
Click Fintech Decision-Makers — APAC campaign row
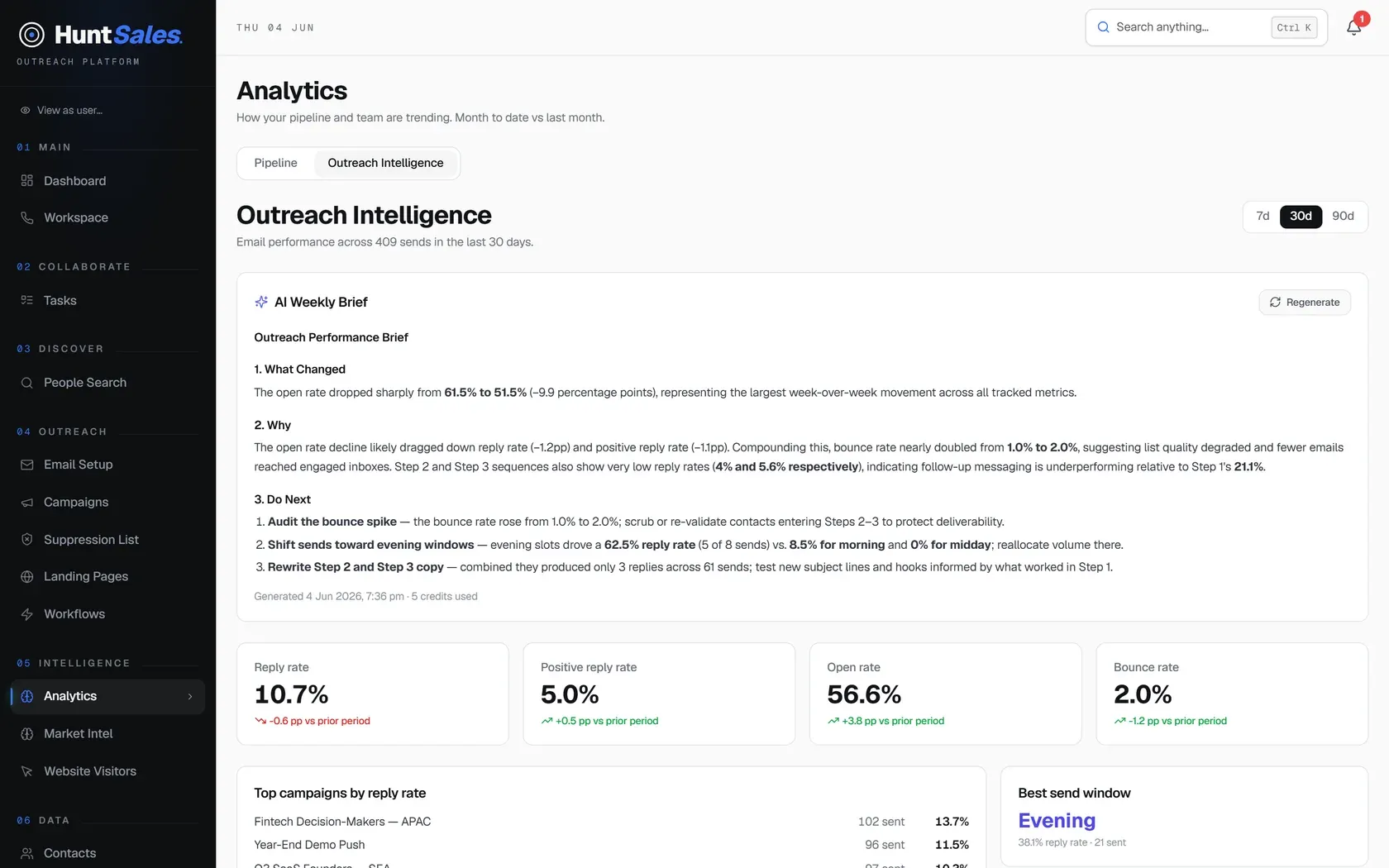pos(611,822)
